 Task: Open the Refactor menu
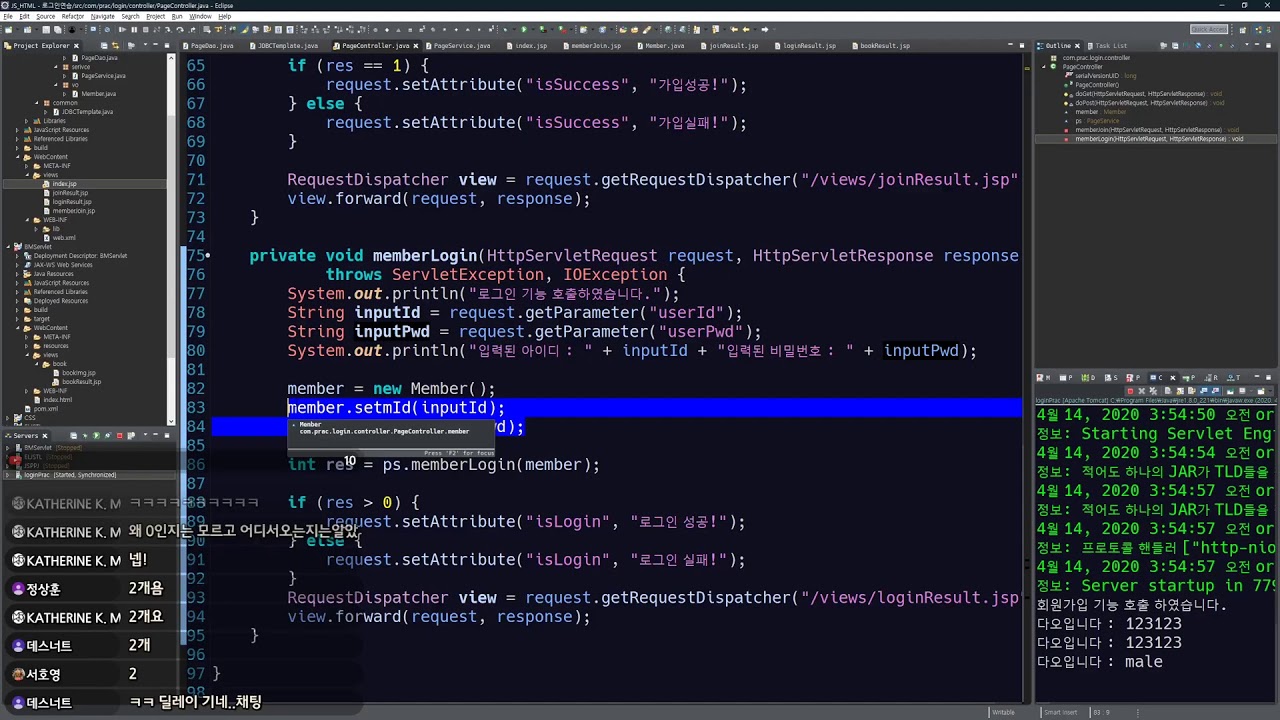(73, 16)
